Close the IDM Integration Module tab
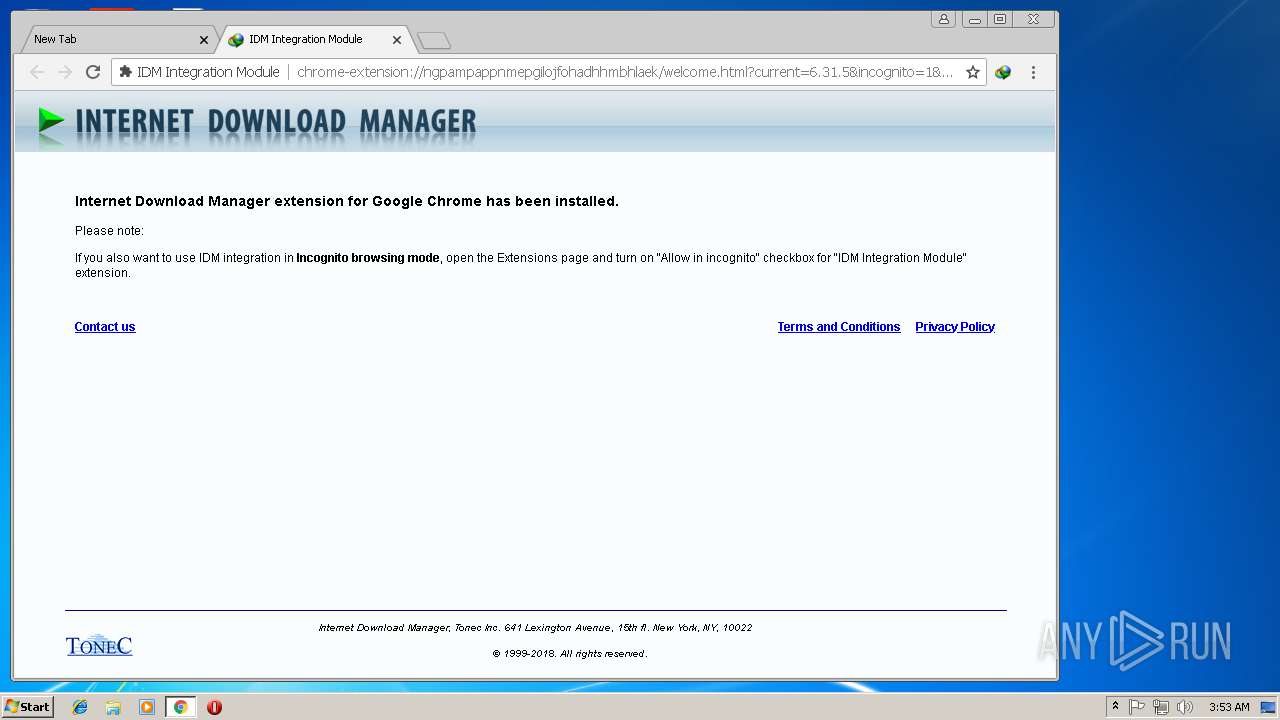Viewport: 1280px width, 720px height. pos(397,40)
